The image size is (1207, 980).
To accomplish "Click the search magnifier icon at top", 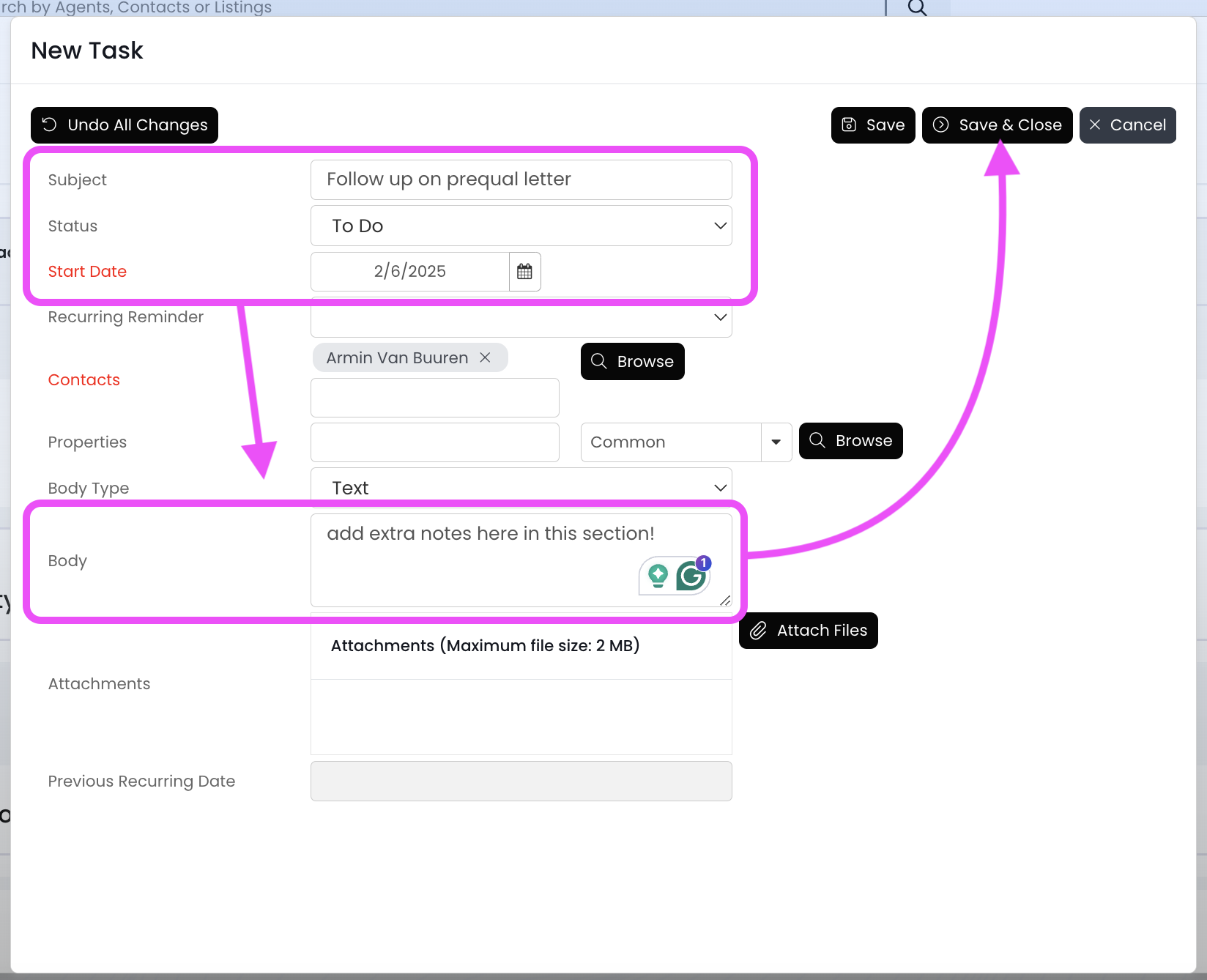I will pos(917,7).
